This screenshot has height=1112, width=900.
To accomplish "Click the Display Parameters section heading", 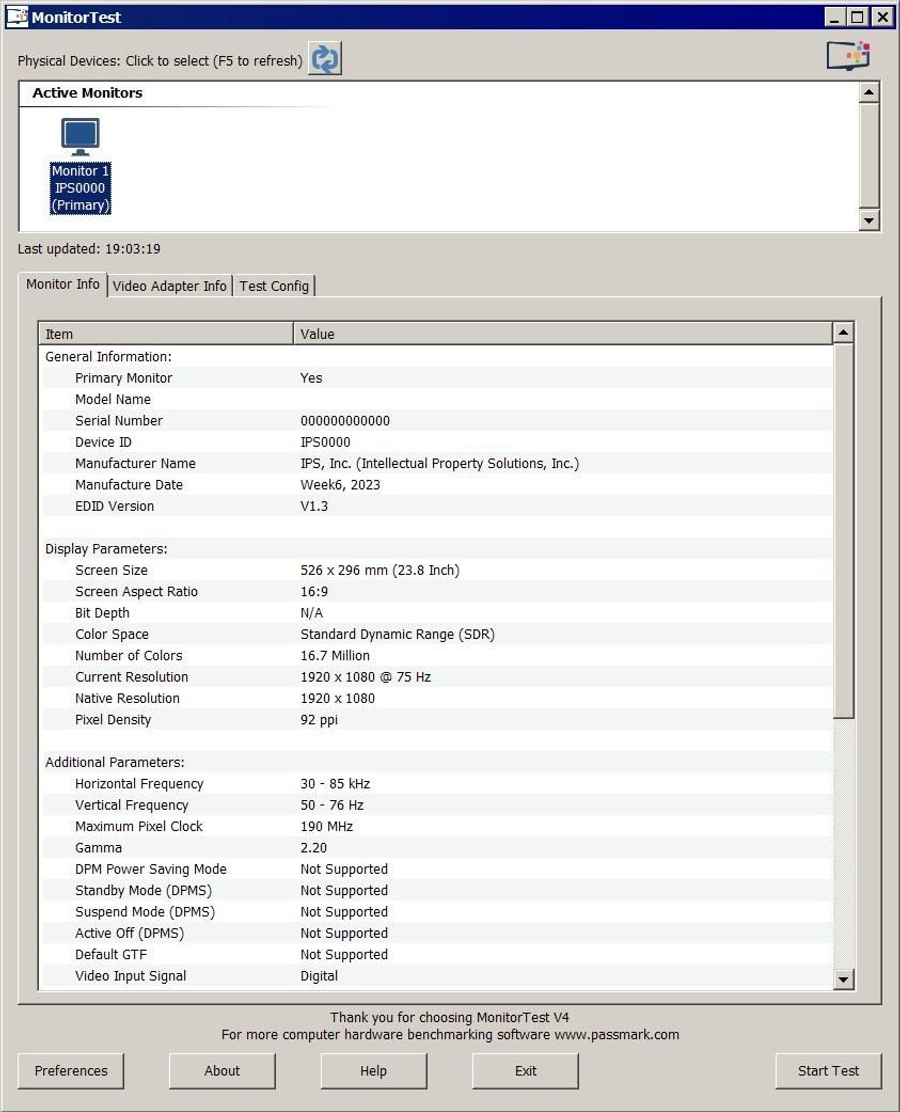I will (x=106, y=549).
